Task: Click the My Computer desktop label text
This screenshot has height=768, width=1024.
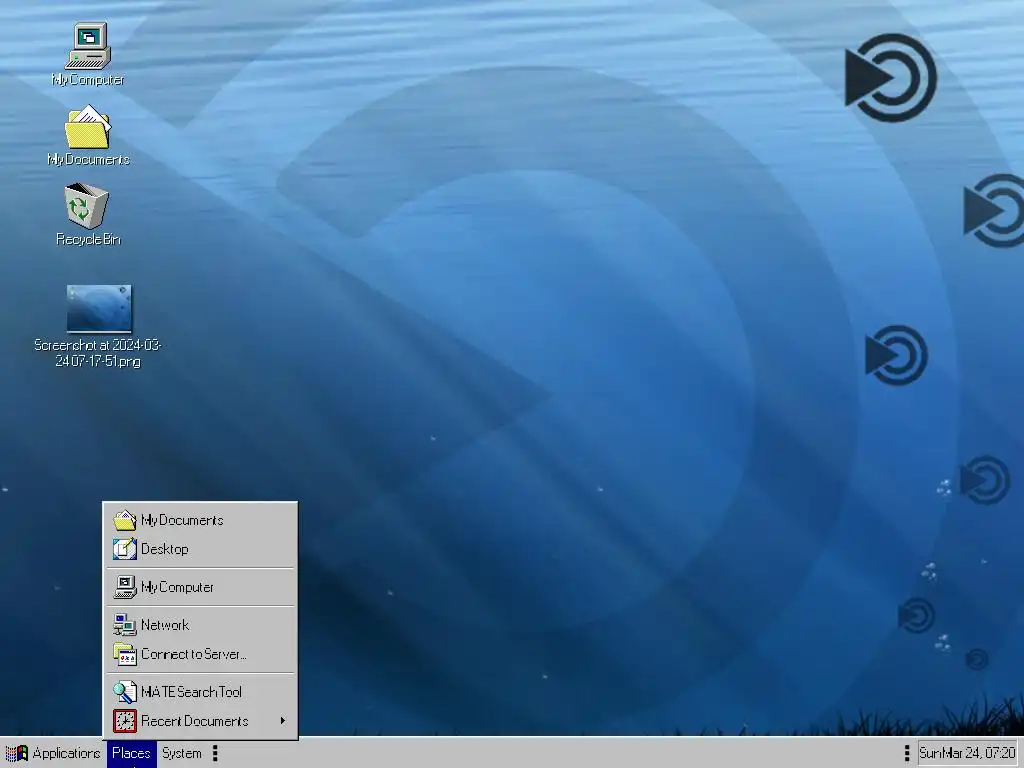Action: coord(88,80)
